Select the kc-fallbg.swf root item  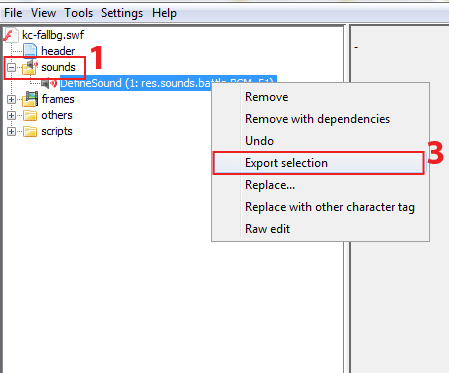pos(53,35)
